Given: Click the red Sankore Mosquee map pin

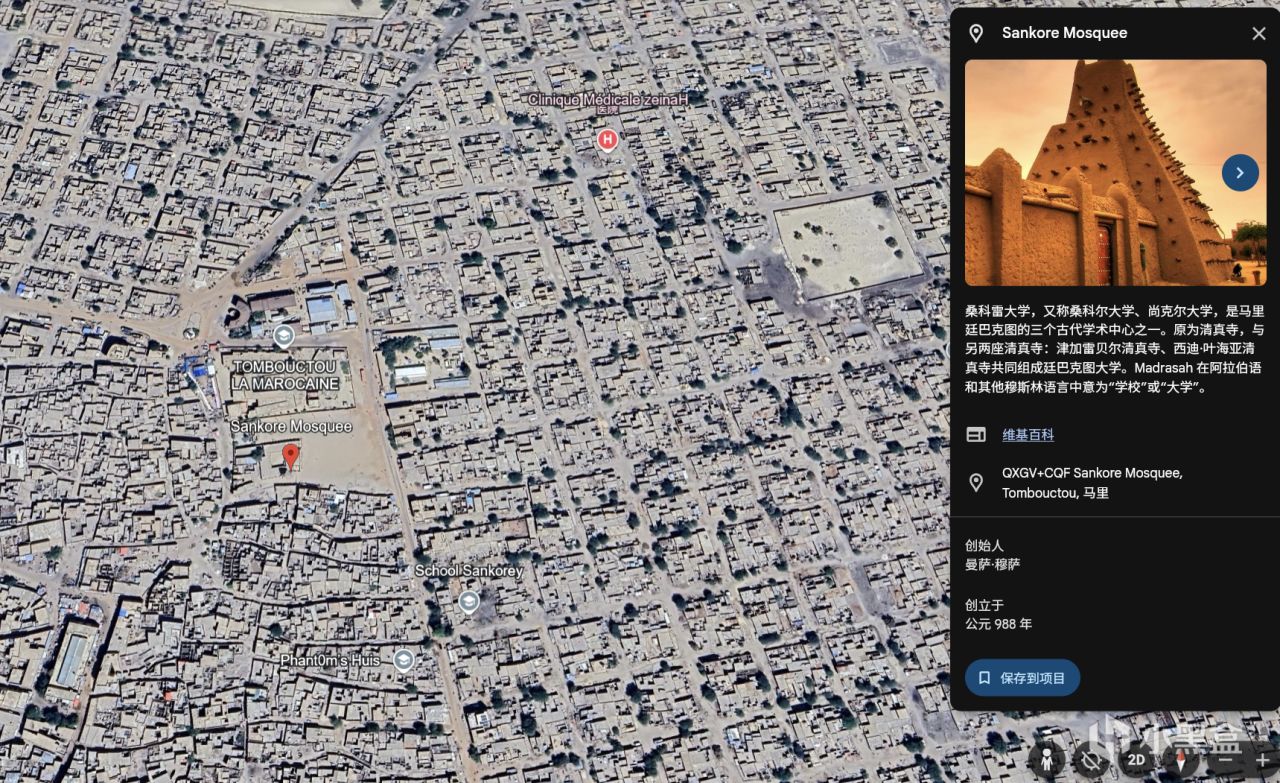Looking at the screenshot, I should 290,457.
